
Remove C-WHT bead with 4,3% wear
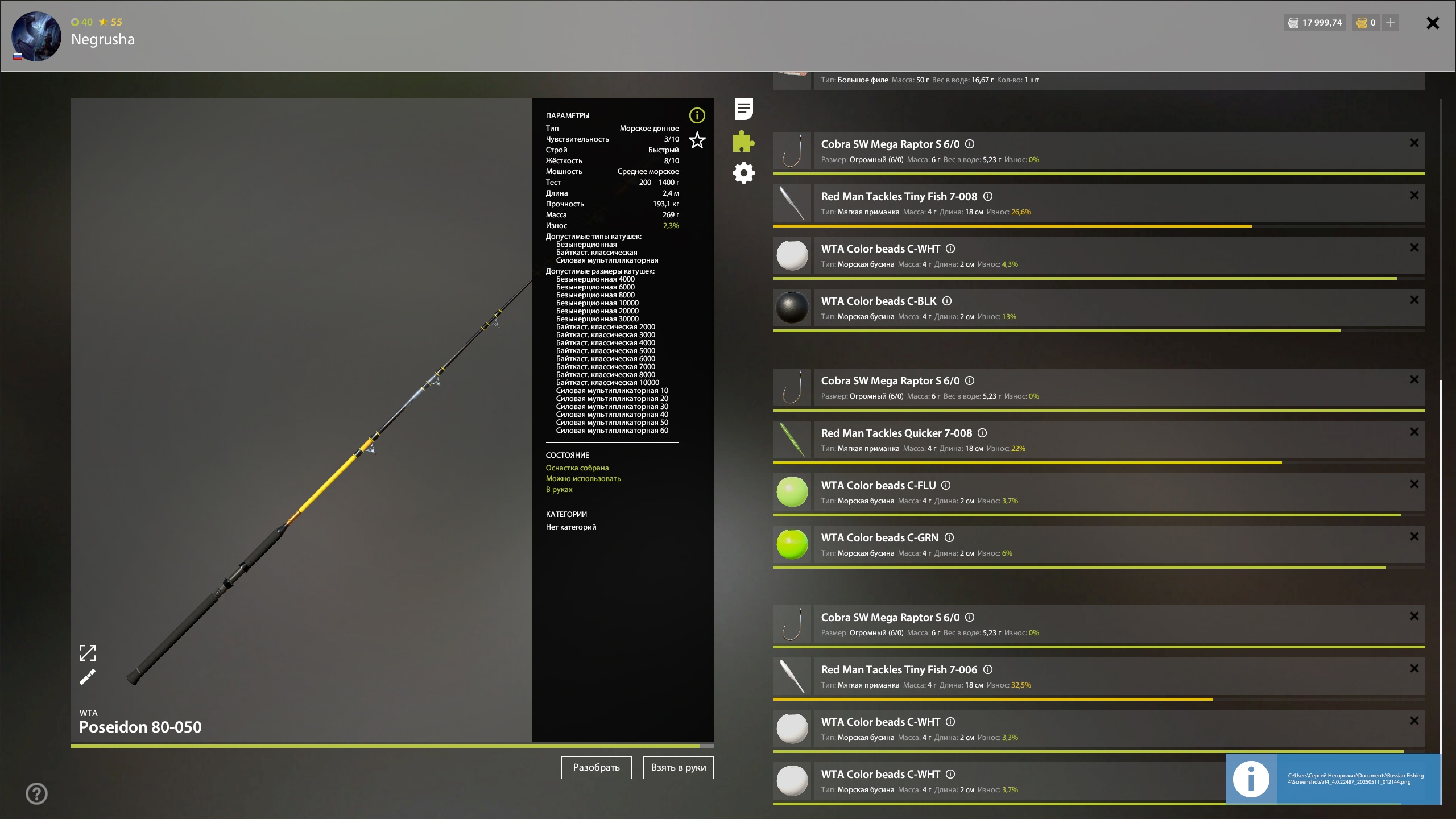[1414, 247]
